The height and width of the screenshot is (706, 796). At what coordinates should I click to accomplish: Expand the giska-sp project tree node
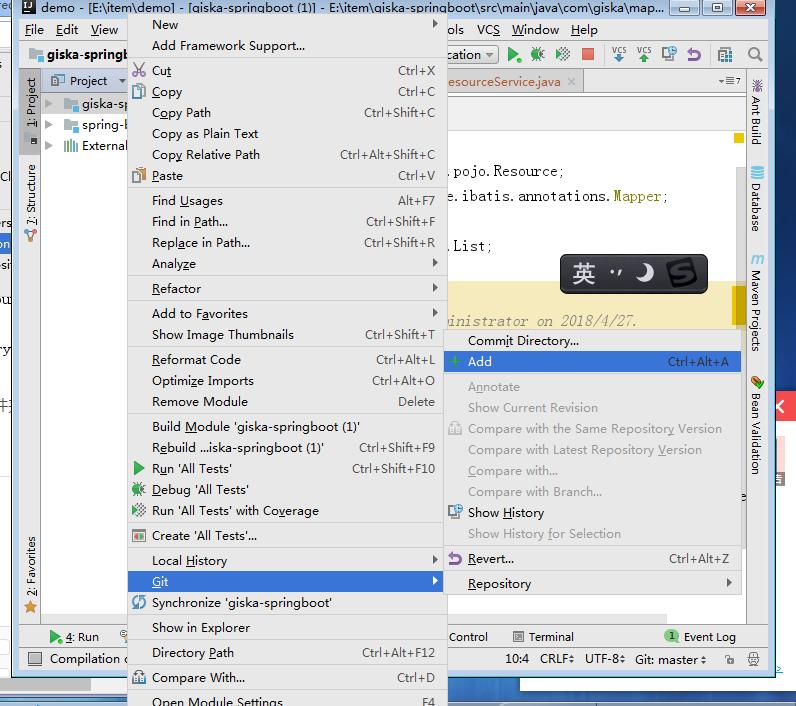click(49, 104)
